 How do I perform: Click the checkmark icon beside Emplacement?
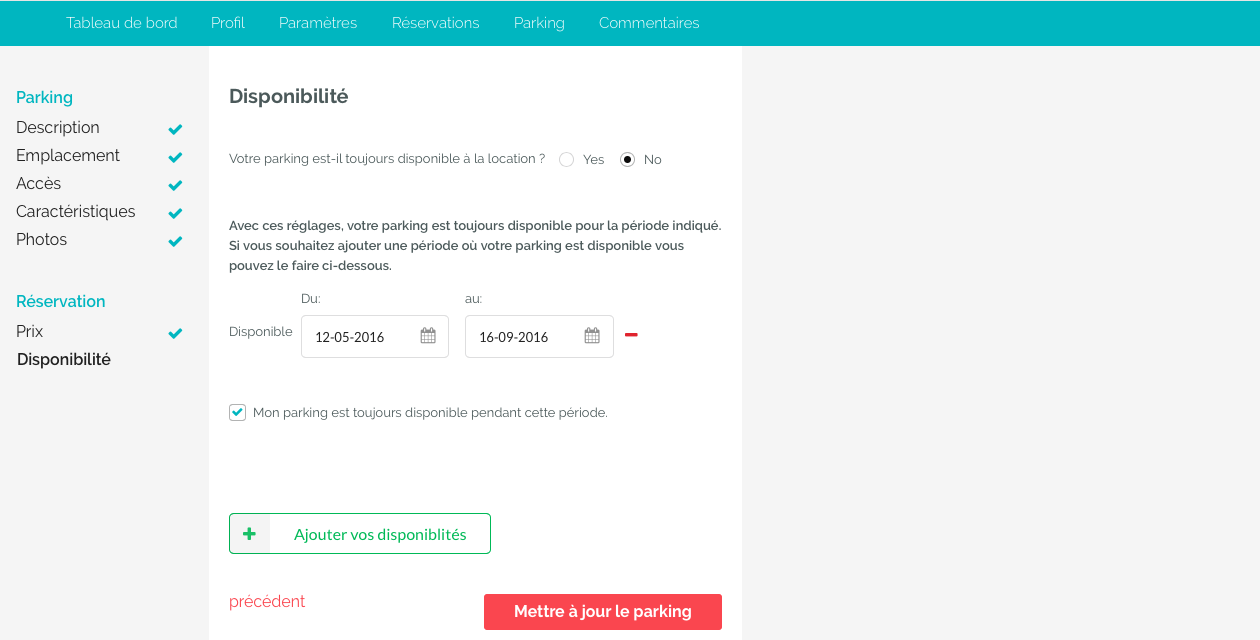click(175, 157)
